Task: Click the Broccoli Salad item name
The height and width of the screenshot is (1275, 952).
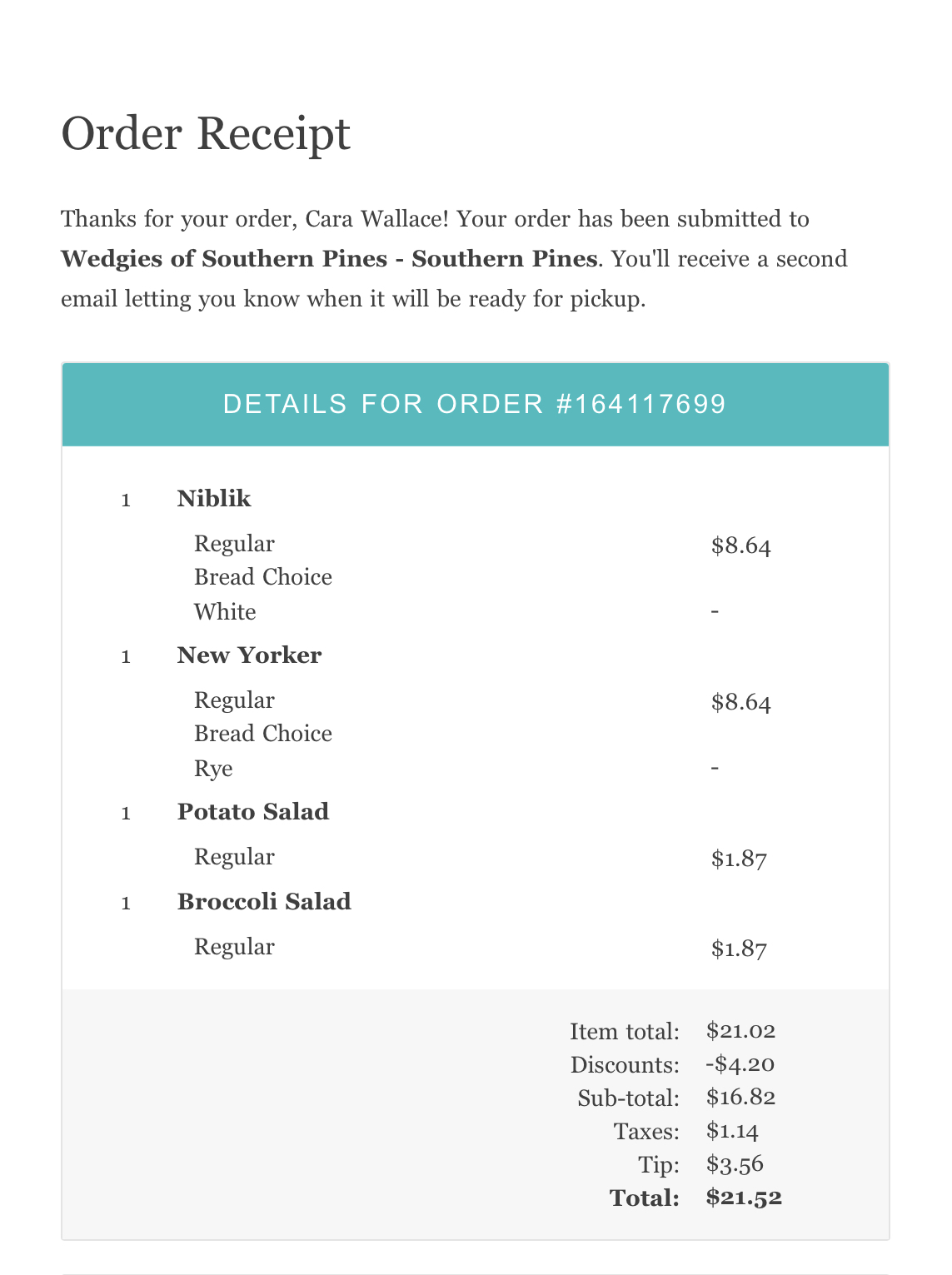Action: pyautogui.click(x=264, y=902)
